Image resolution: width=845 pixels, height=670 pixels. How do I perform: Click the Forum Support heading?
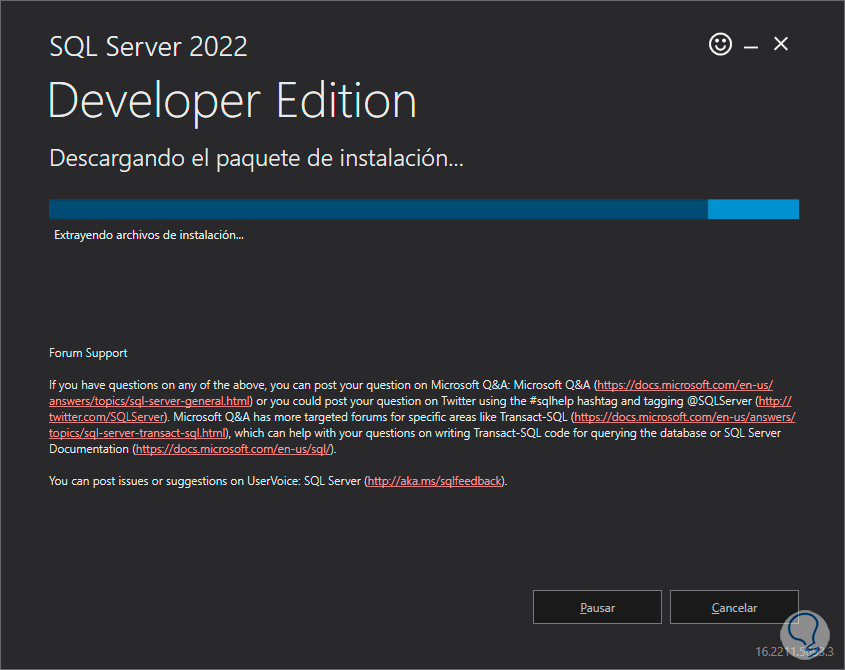tap(88, 353)
